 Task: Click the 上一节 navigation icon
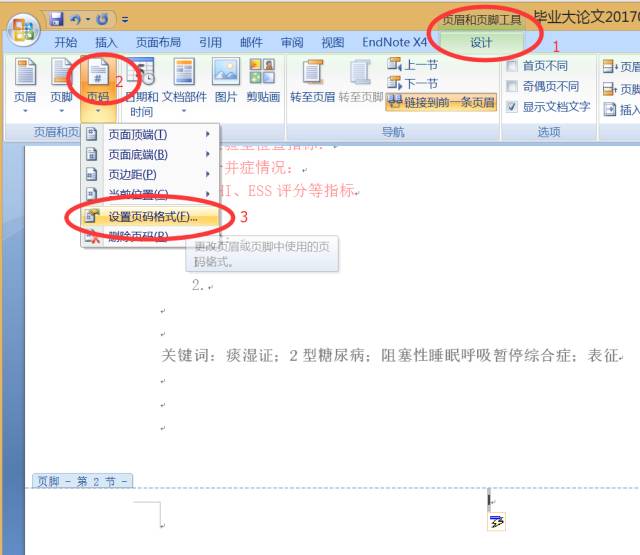(x=394, y=64)
